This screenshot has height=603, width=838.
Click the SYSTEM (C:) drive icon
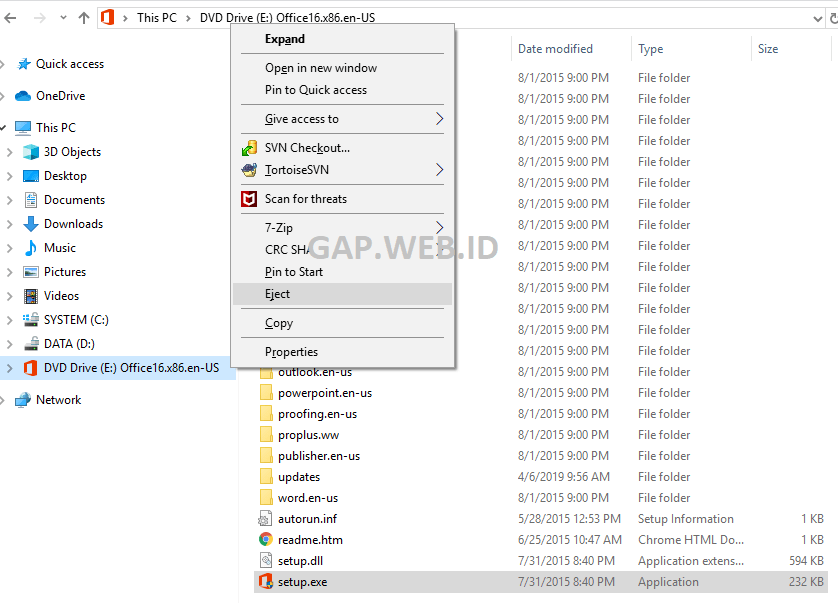(x=31, y=320)
